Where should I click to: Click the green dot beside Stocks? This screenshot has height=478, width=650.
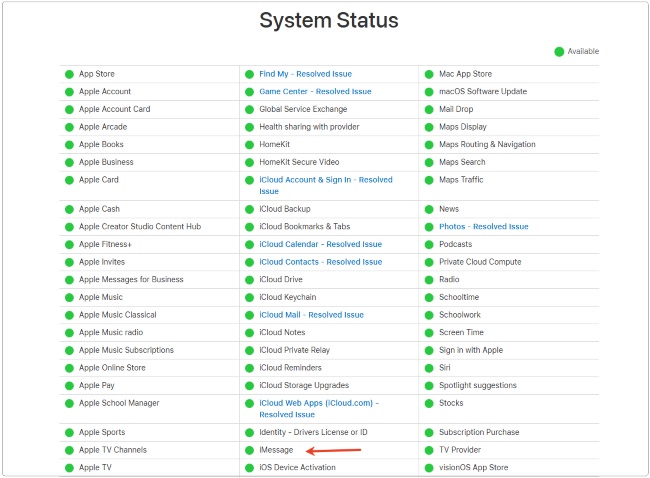point(429,403)
